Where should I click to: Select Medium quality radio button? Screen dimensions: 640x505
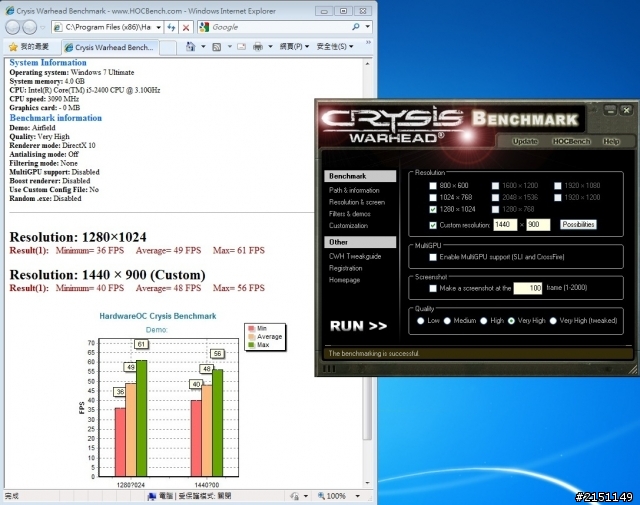tap(447, 321)
